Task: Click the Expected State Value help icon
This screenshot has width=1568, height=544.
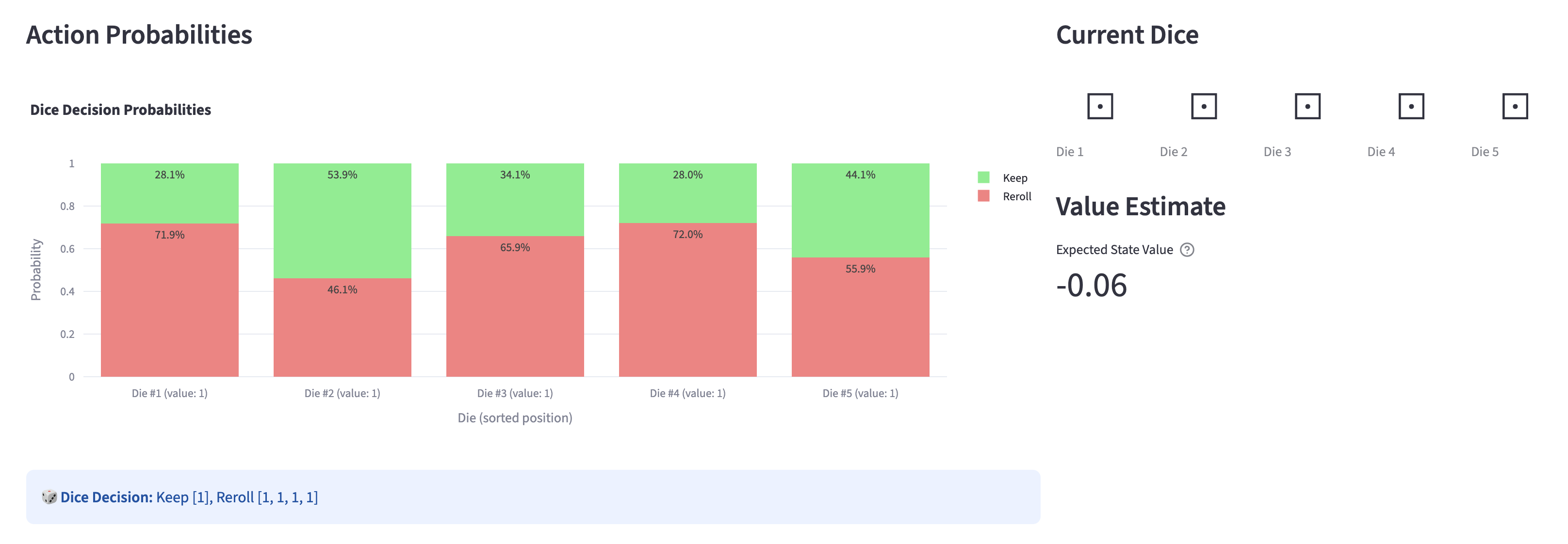Action: click(1186, 250)
